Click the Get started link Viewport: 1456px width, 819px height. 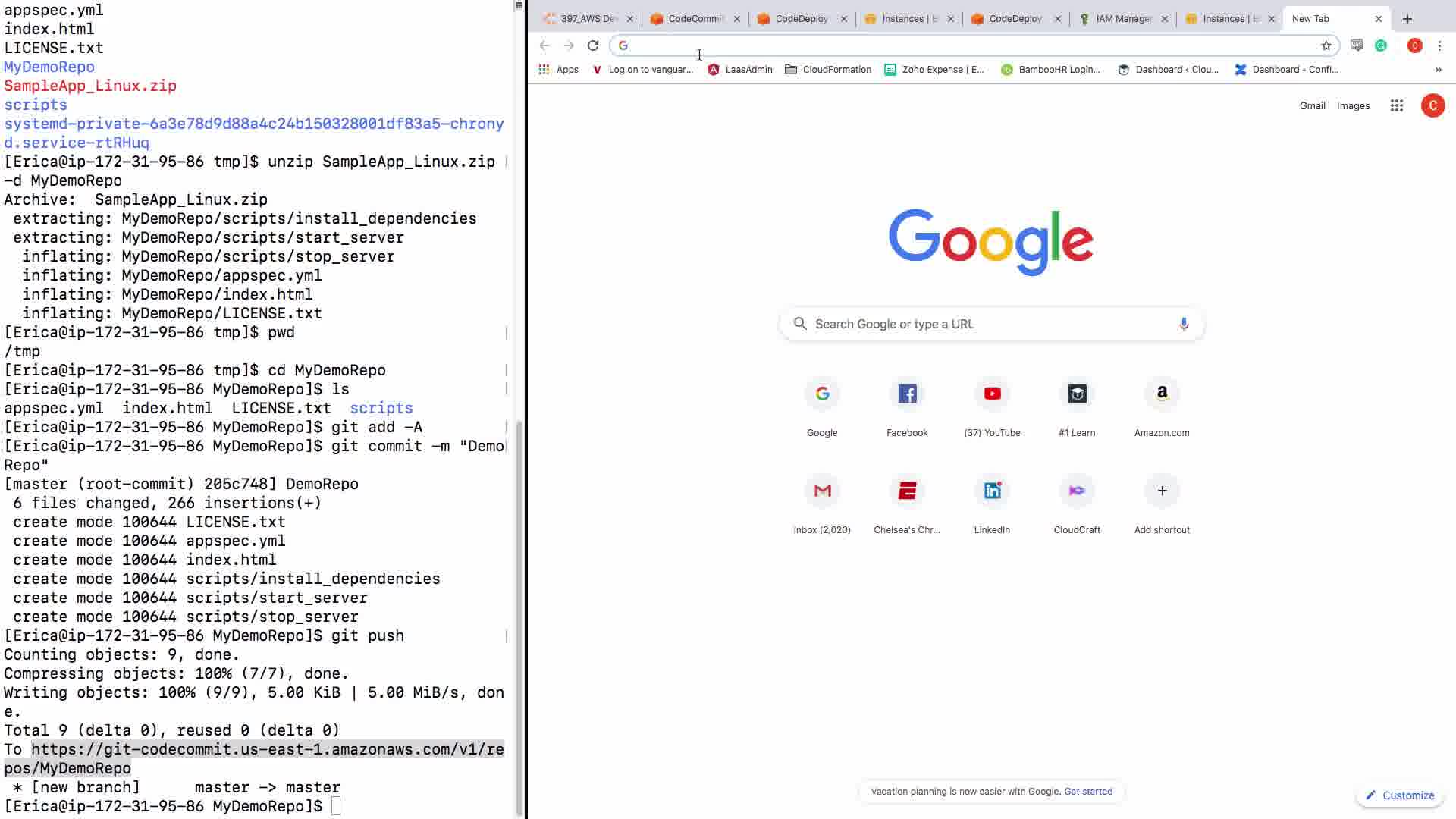point(1088,792)
